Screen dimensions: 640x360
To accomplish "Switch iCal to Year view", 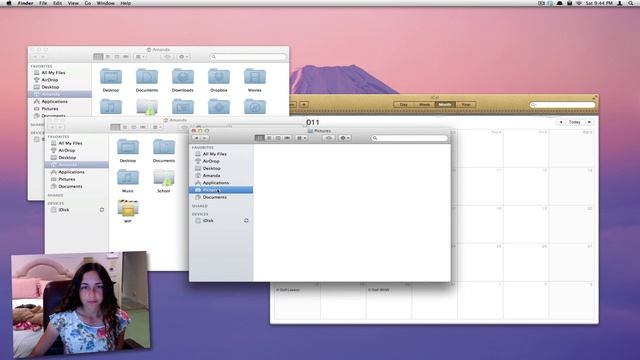I will pyautogui.click(x=466, y=104).
